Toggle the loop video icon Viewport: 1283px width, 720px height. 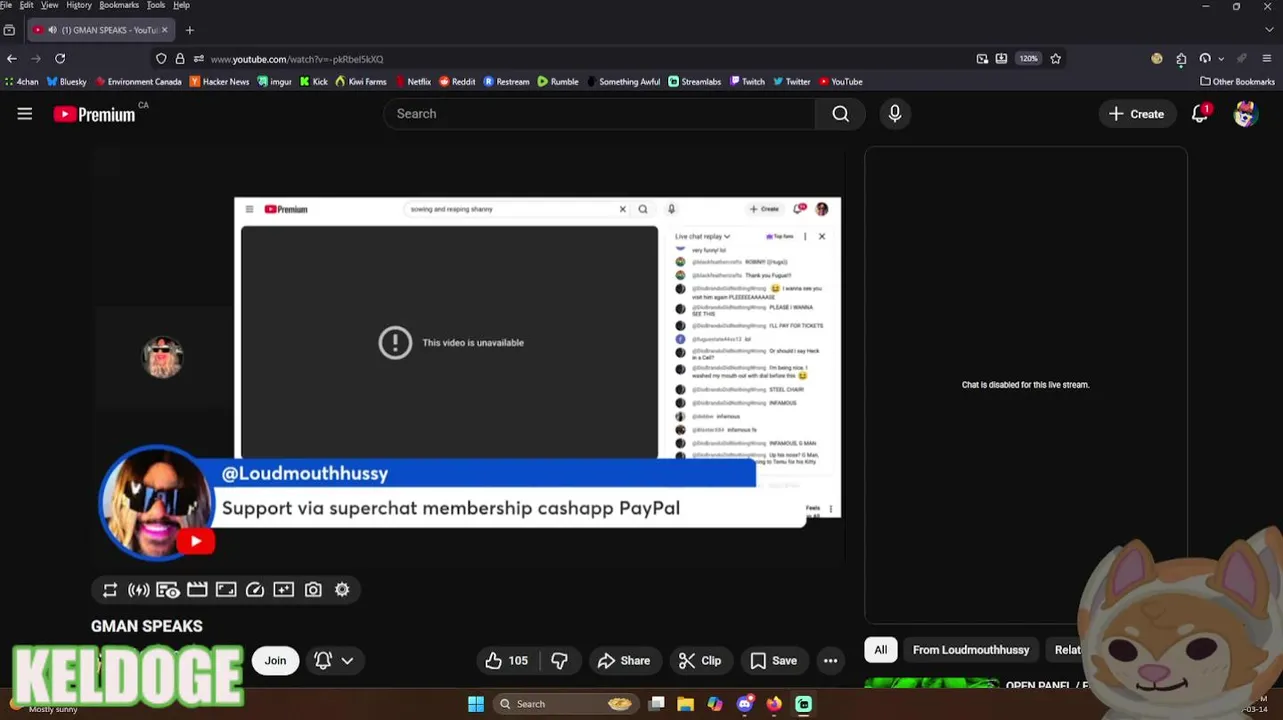coord(110,590)
